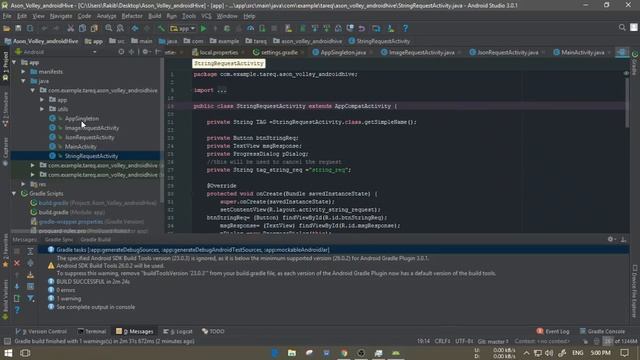
Task: Expand the inner app package folder
Action: [42, 100]
